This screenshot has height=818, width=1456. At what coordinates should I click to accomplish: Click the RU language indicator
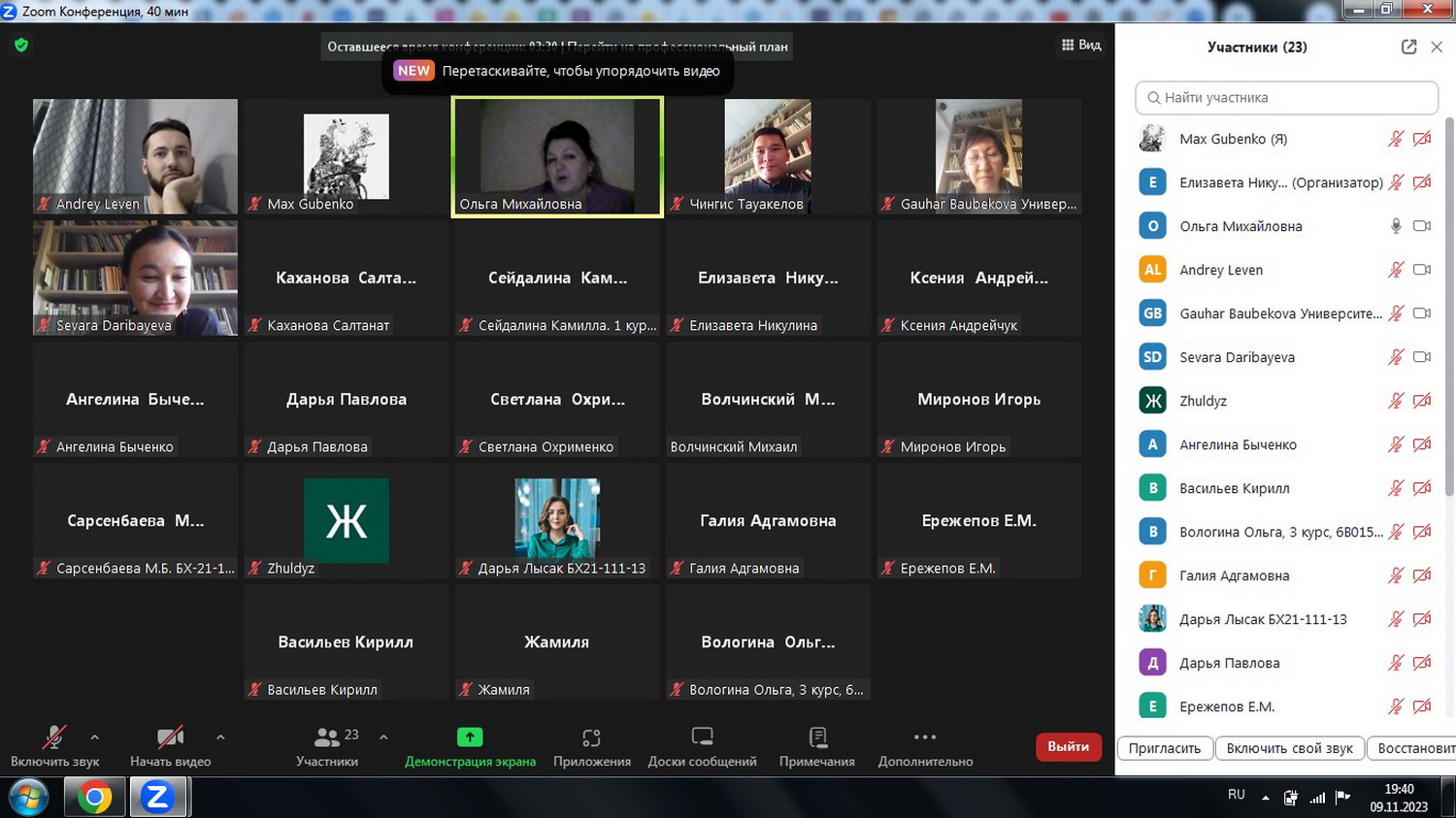[1236, 795]
